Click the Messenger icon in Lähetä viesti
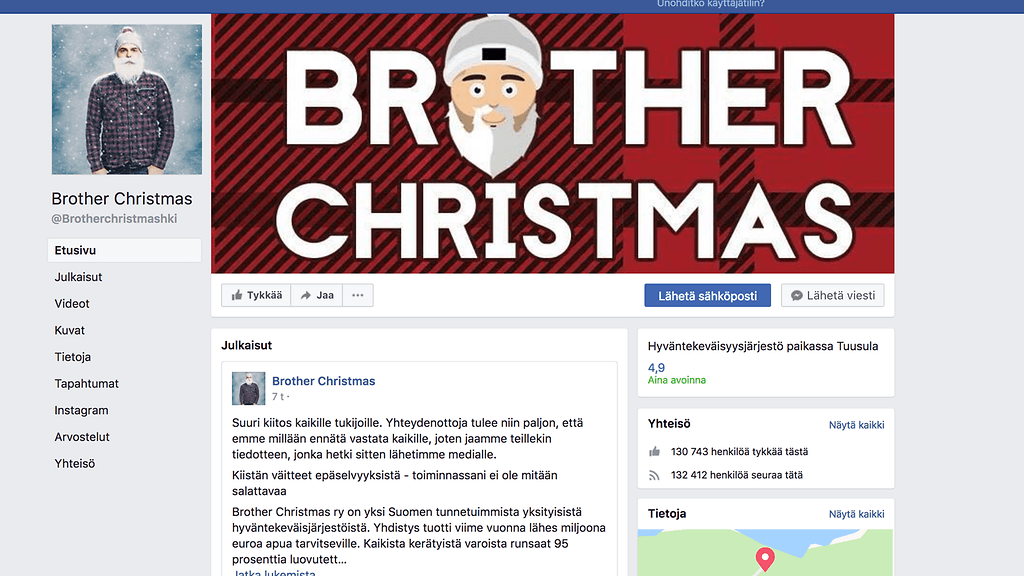The width and height of the screenshot is (1024, 576). [x=797, y=296]
